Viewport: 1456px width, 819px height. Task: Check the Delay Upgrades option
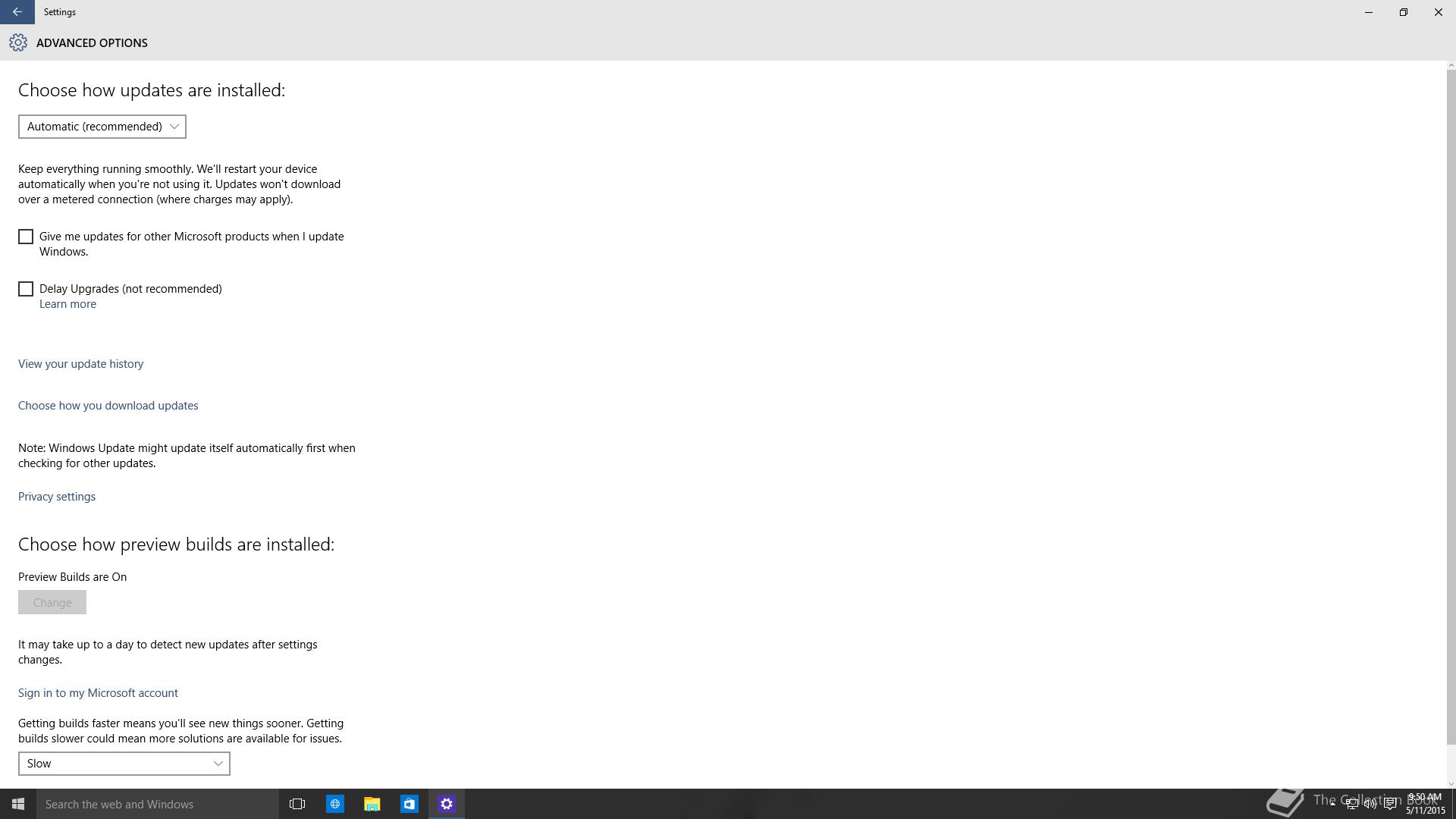point(26,289)
